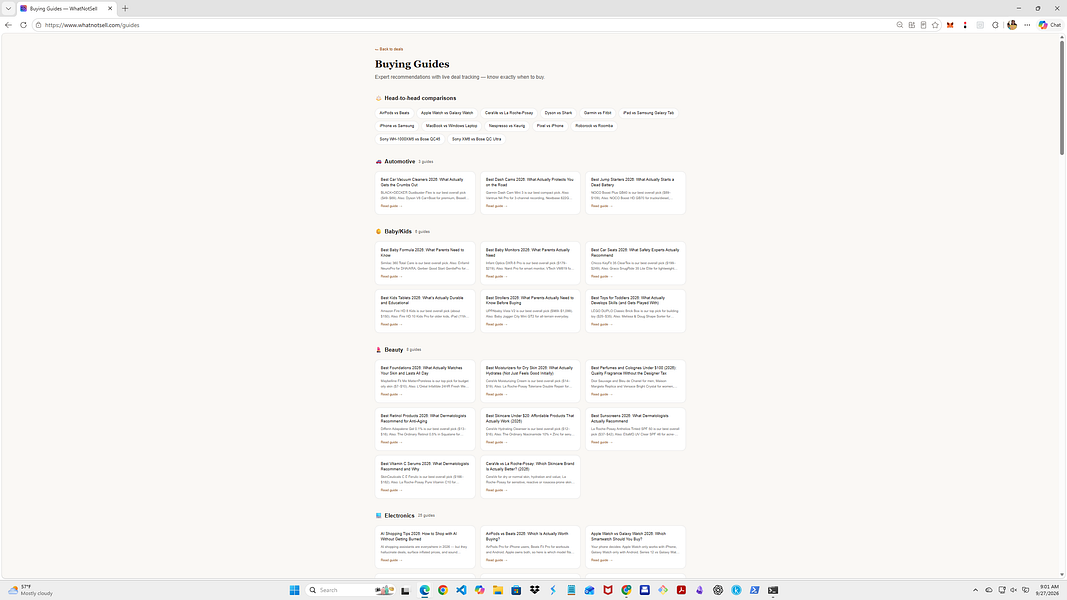Open Best Sunscreens guide title
The height and width of the screenshot is (600, 1067).
click(x=629, y=418)
